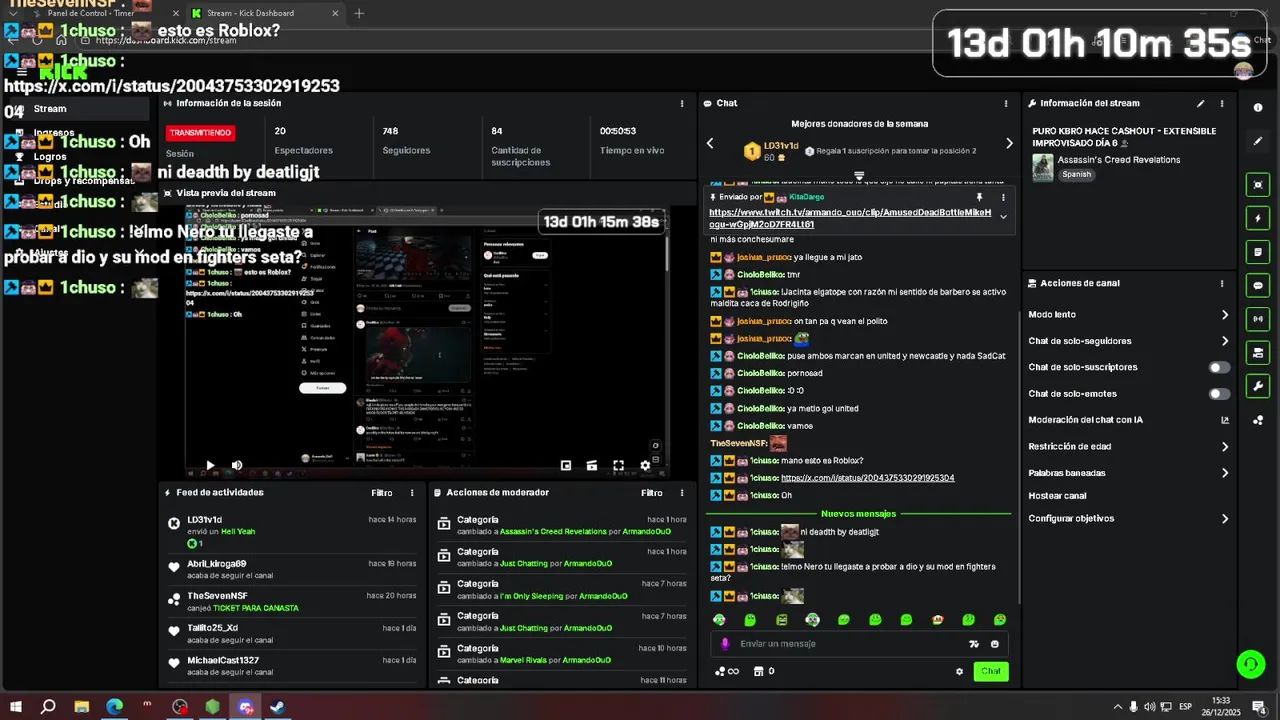Open a new browser tab
This screenshot has width=1280, height=720.
359,13
